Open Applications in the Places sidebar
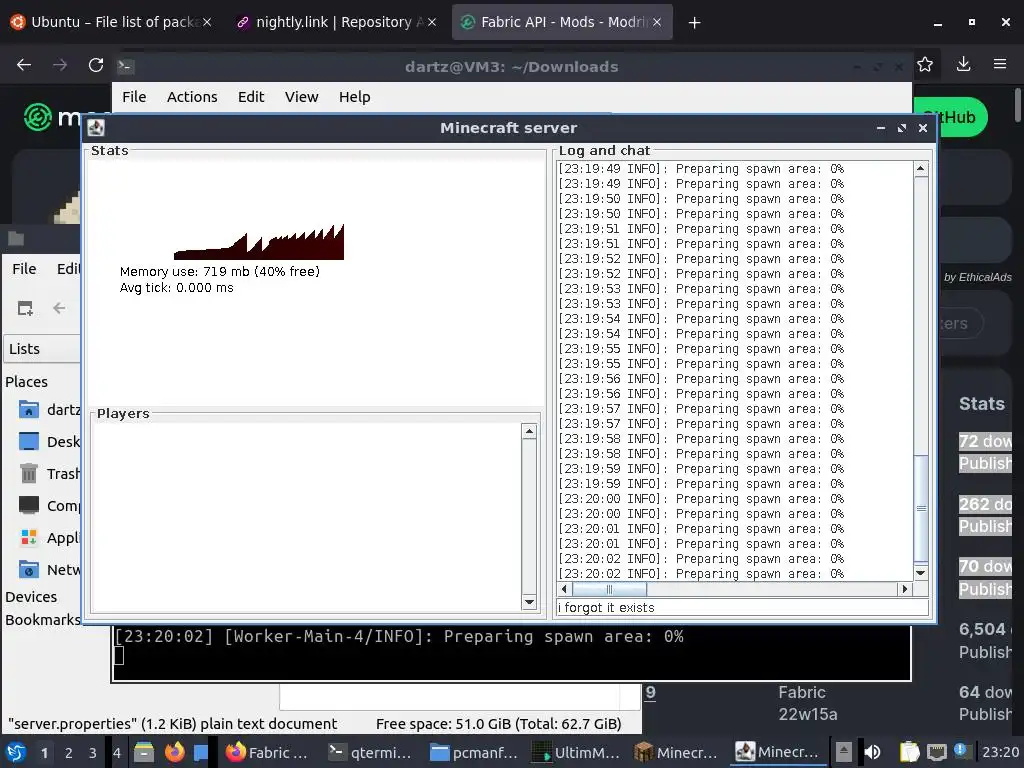1024x768 pixels. 49,537
